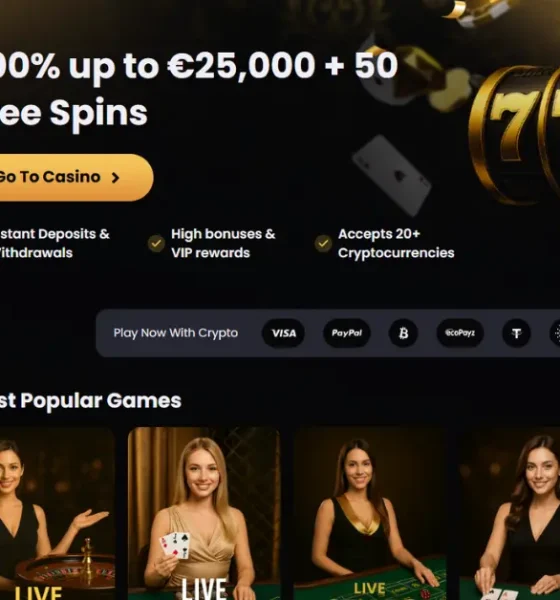
Task: Click the Instant Deposits & Withdrawals text
Action: (x=54, y=243)
